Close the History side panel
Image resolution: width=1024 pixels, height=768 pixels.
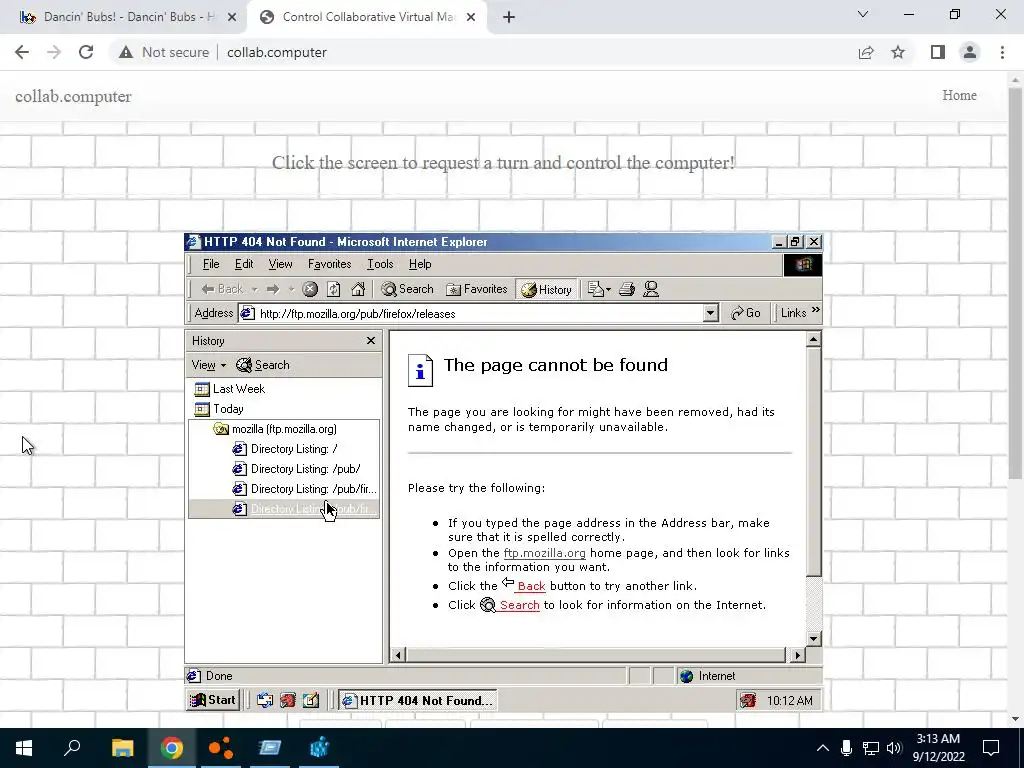371,341
